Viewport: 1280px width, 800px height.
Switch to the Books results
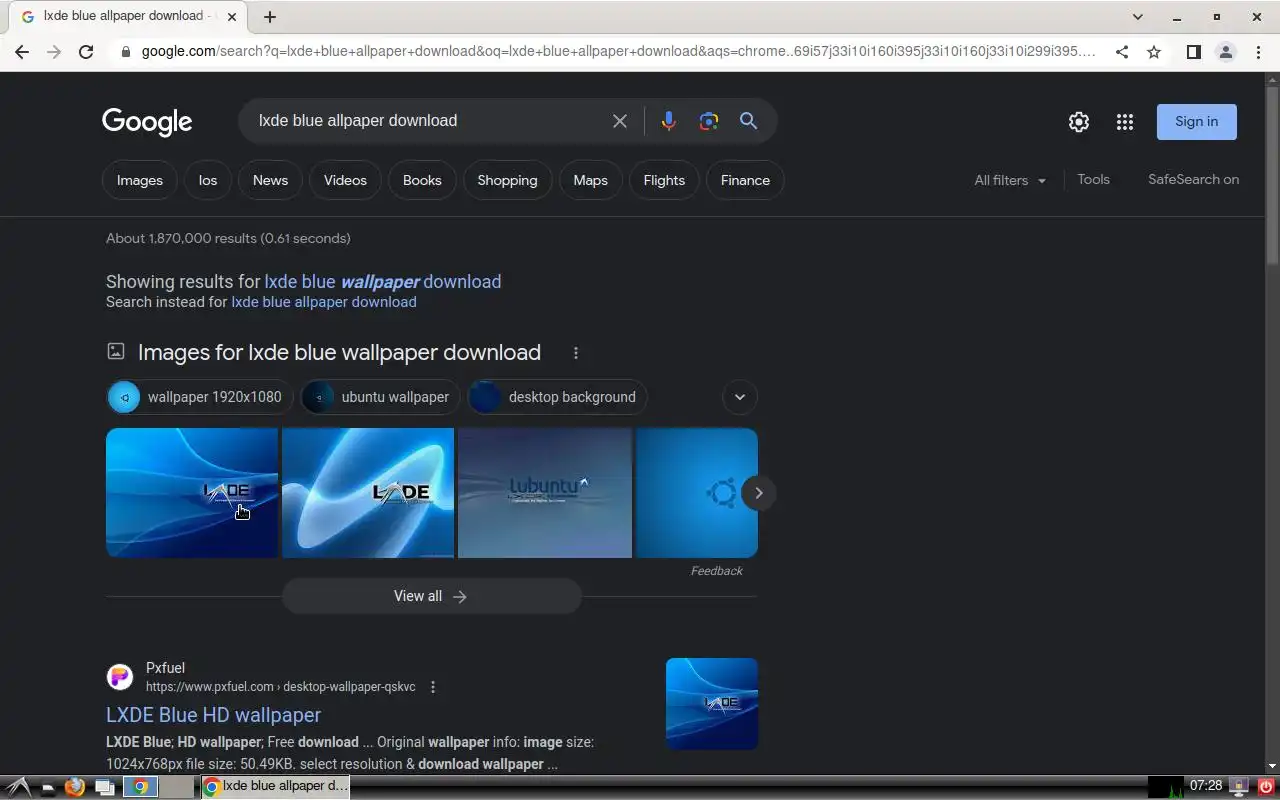[x=422, y=180]
